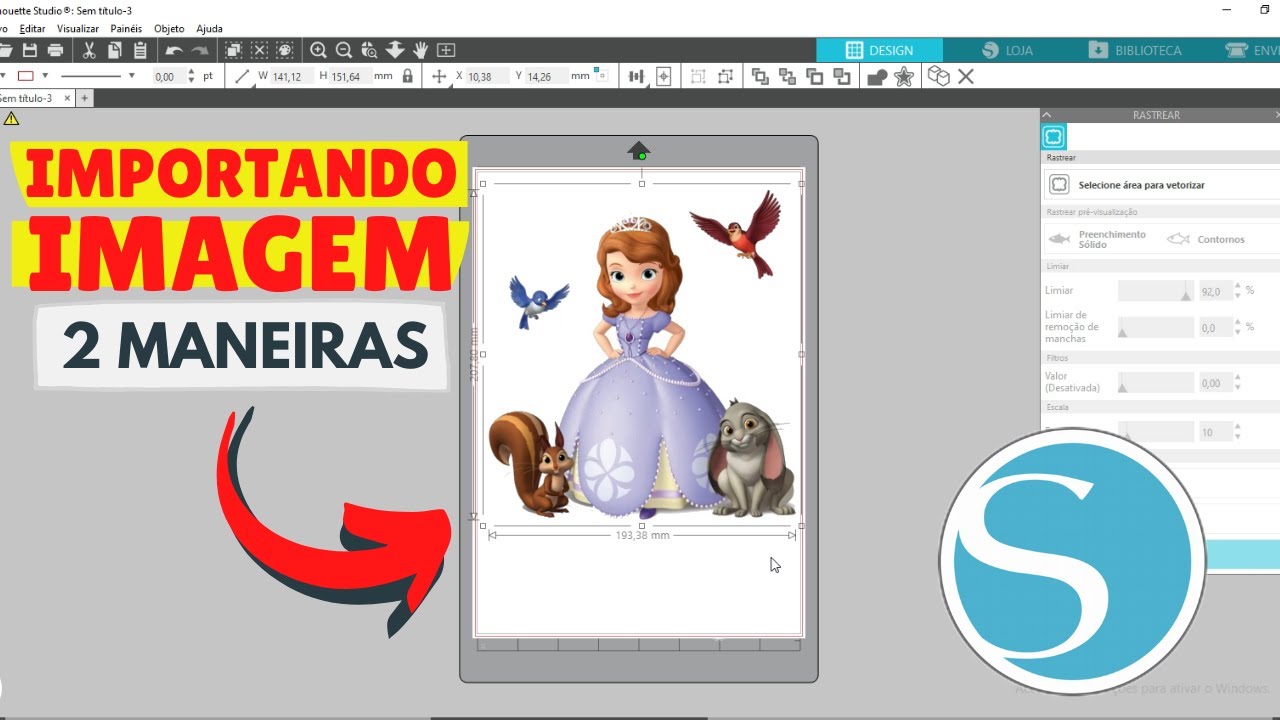
Task: Open the line color dropdown arrow
Action: [43, 76]
